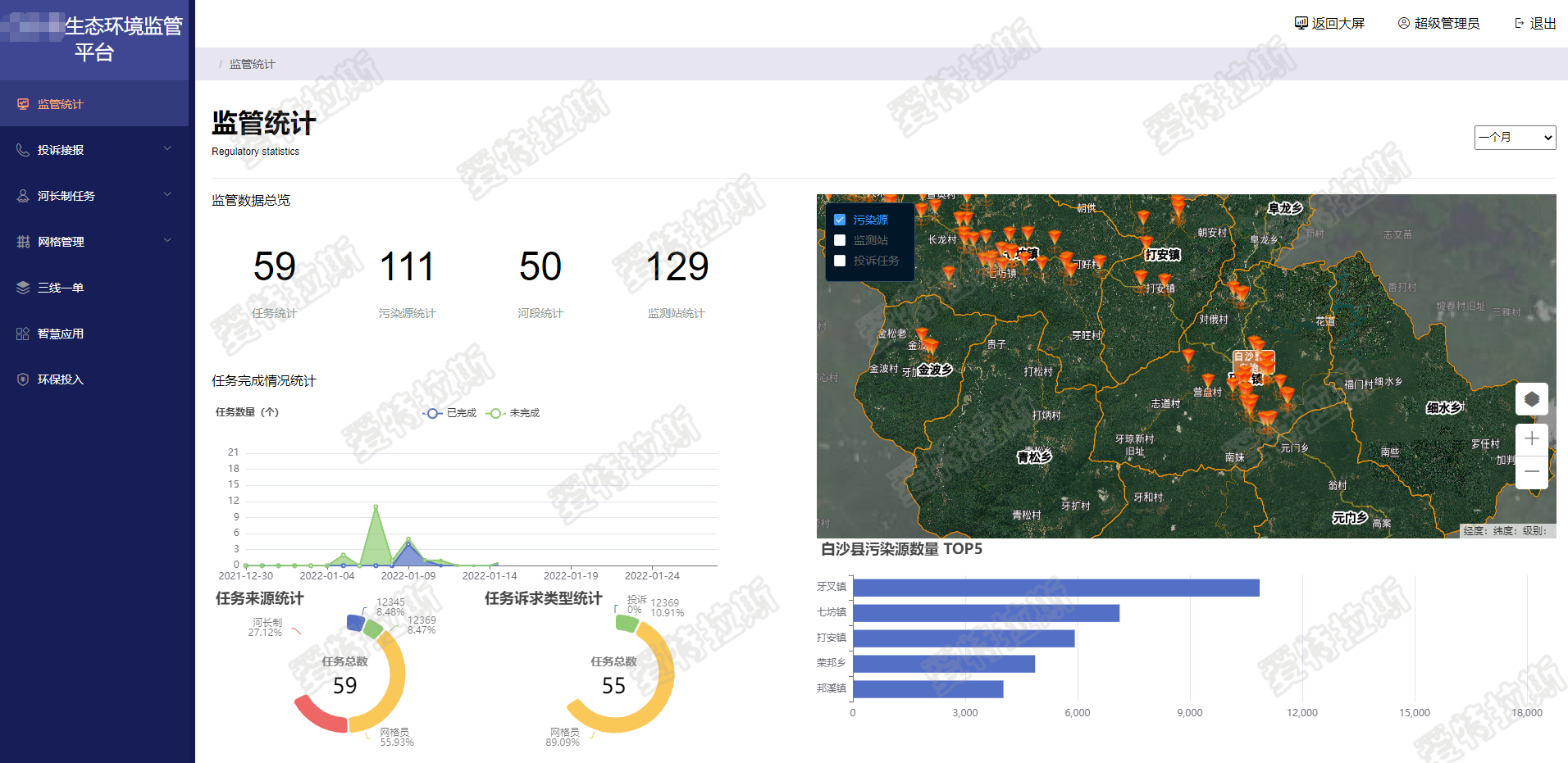Expand the 投诉接报 submenu chevron
Viewport: 1568px width, 763px height.
click(167, 149)
